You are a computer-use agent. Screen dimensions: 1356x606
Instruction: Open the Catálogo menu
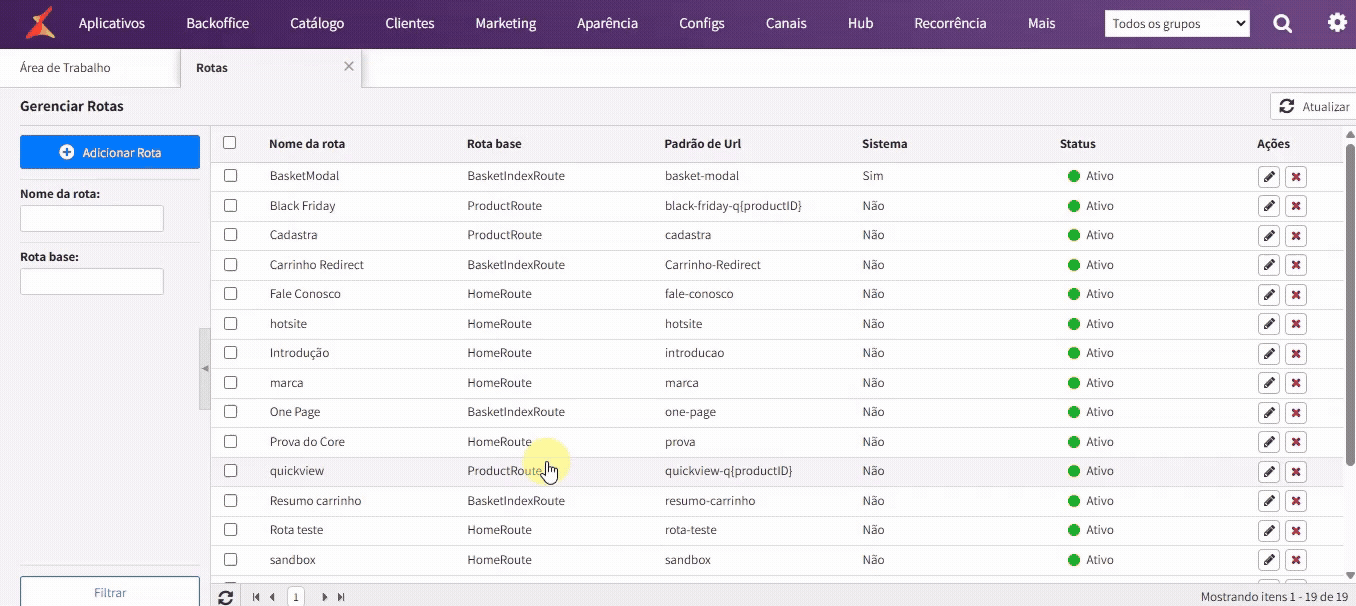click(317, 23)
